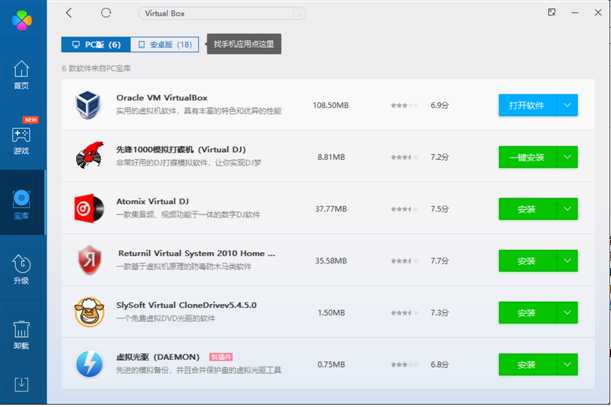Image resolution: width=611 pixels, height=407 pixels.
Task: Click the 35.58MB size text
Action: click(331, 261)
